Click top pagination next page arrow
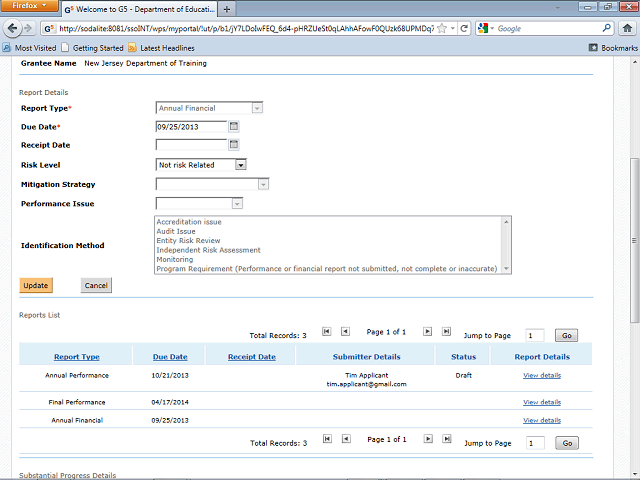Viewport: 640px width, 480px height. pyautogui.click(x=427, y=331)
